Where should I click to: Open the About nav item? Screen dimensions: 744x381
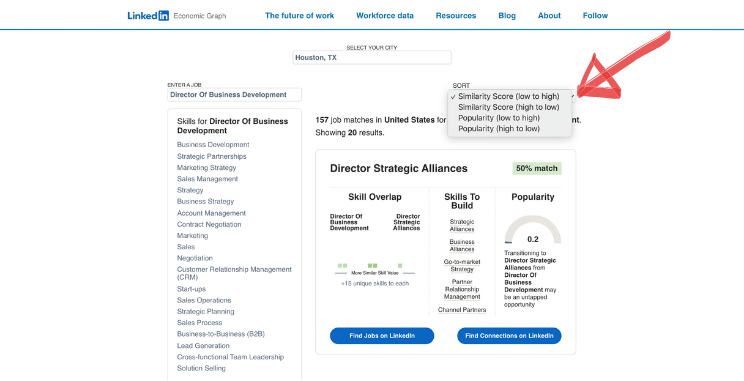549,16
